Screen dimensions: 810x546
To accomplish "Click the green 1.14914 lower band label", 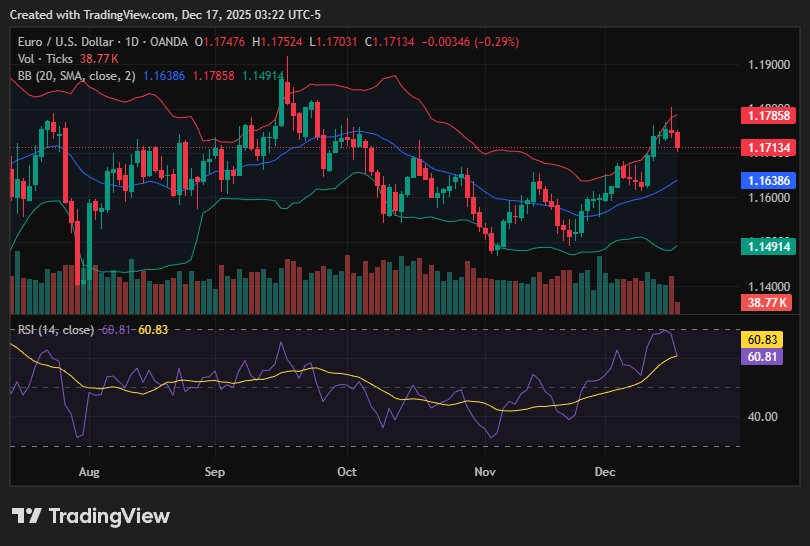I will point(771,246).
